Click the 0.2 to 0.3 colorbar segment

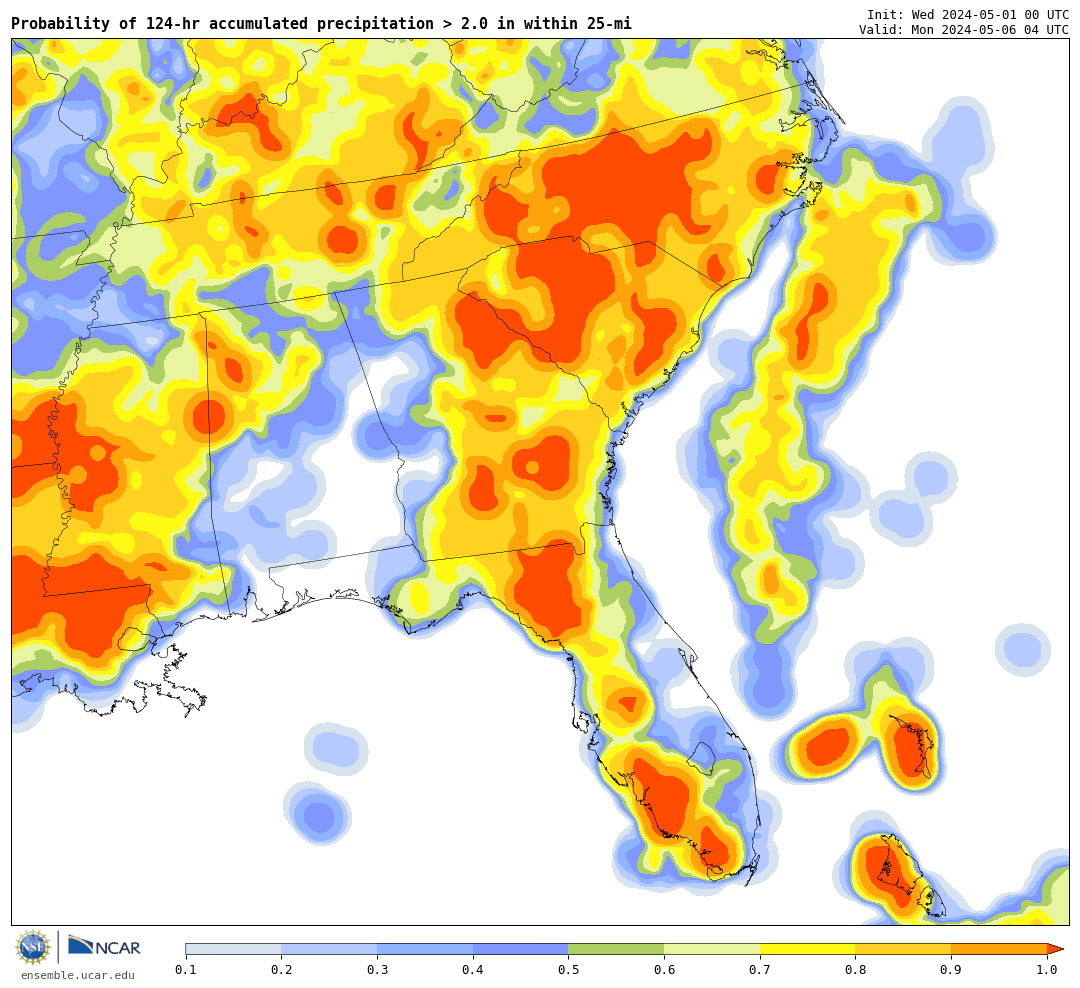(329, 949)
